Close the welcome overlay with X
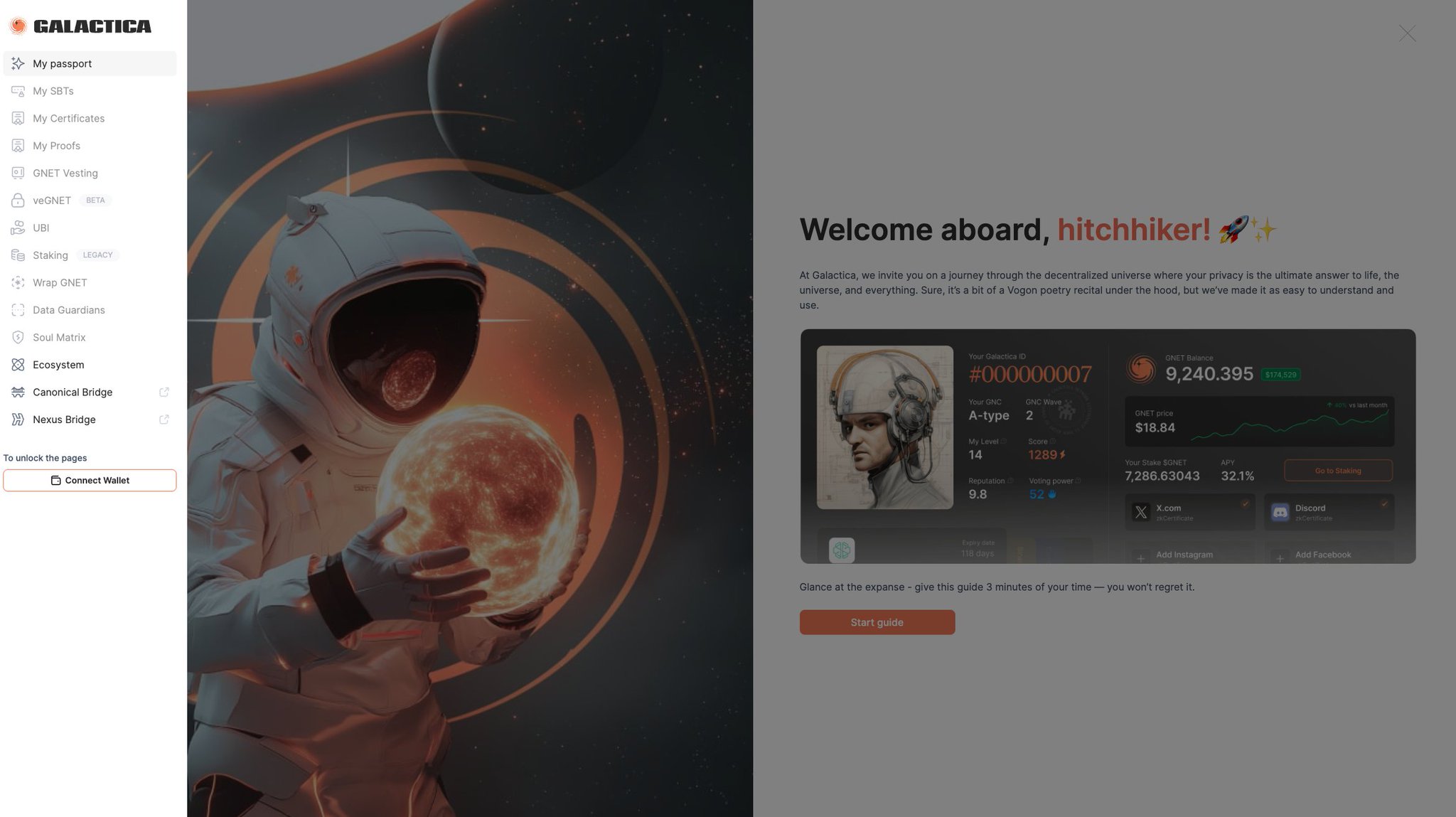The image size is (1456, 817). (1407, 33)
